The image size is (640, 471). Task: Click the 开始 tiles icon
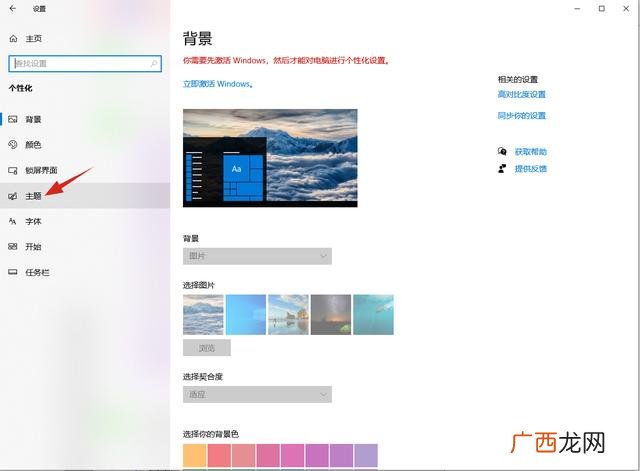tap(13, 247)
